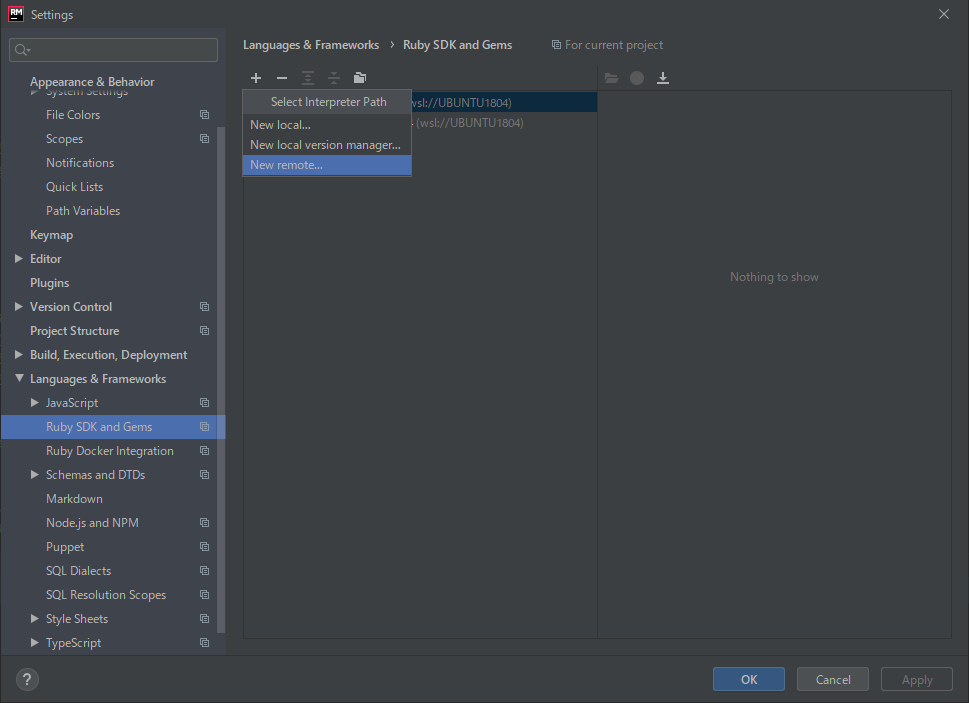Expand the Schemas and DTDs node

click(35, 474)
